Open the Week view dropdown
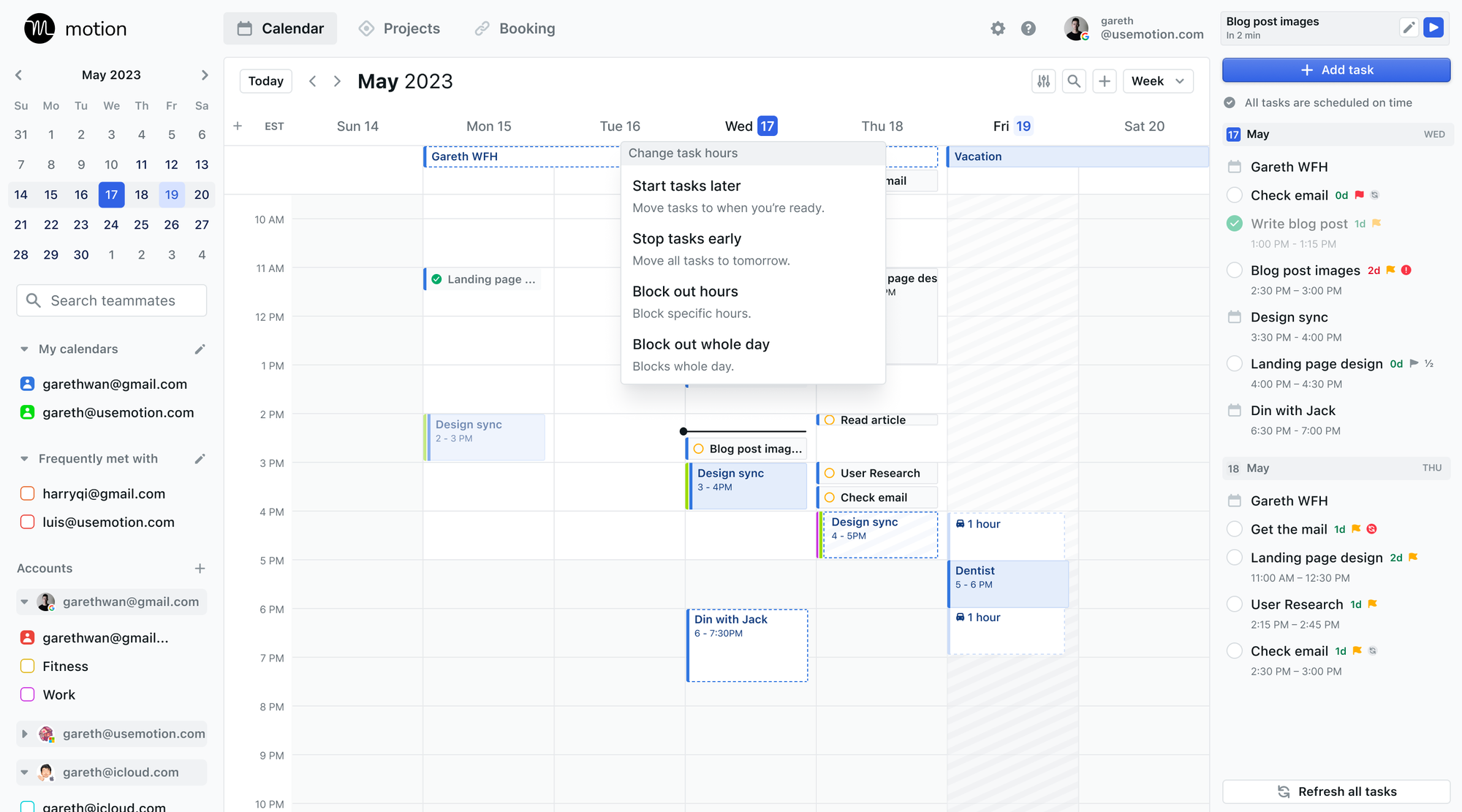This screenshot has width=1462, height=812. coord(1158,81)
